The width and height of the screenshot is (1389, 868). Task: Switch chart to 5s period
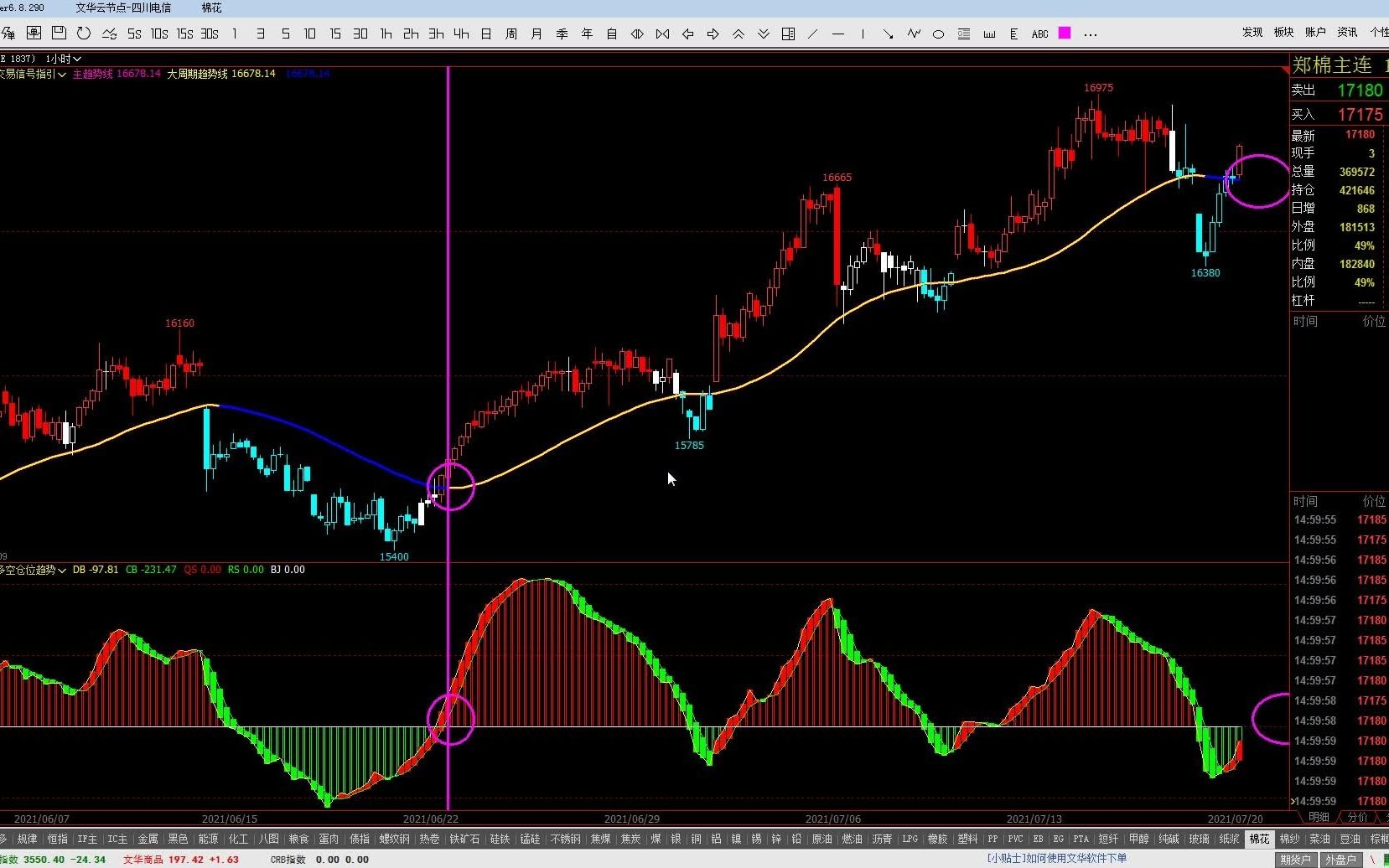pos(134,34)
